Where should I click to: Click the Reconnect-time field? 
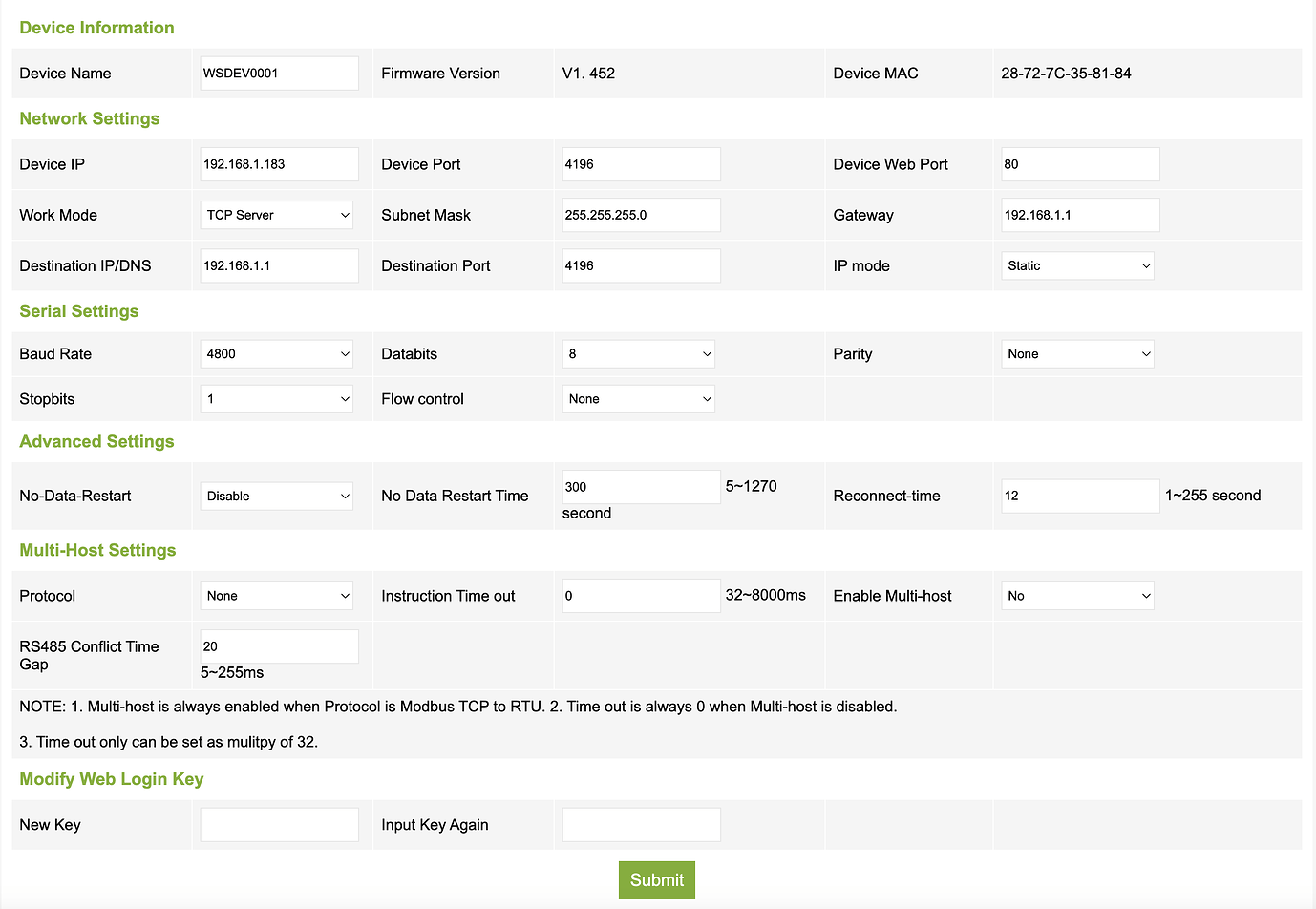(x=1080, y=496)
